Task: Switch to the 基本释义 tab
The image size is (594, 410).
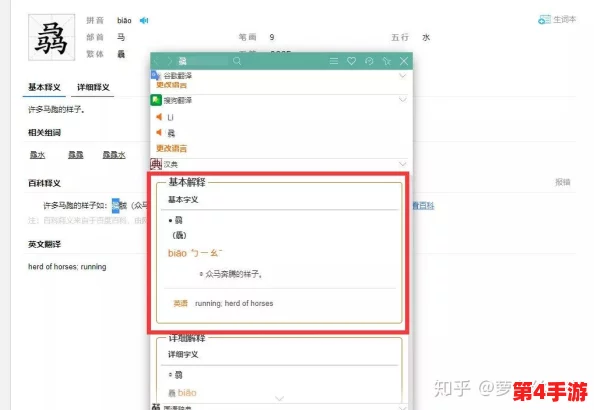Action: click(44, 87)
